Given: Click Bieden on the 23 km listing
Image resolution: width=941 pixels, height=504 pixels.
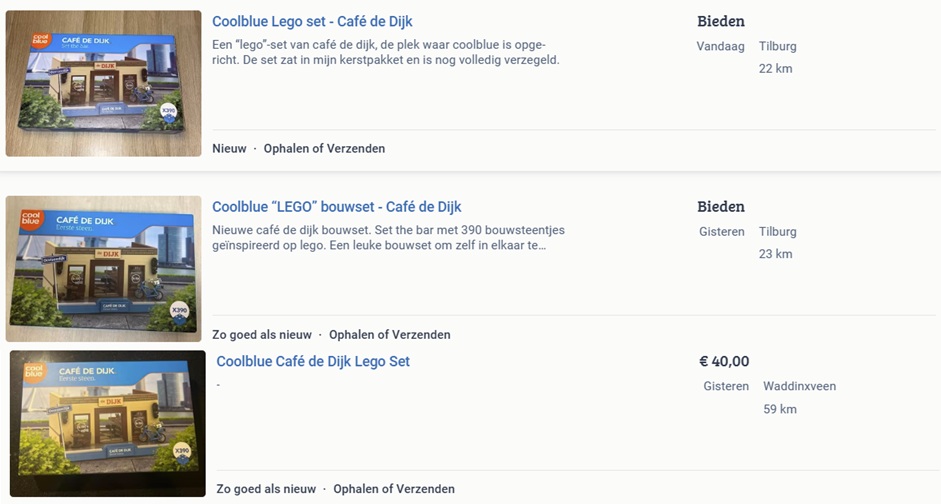Looking at the screenshot, I should click(720, 207).
